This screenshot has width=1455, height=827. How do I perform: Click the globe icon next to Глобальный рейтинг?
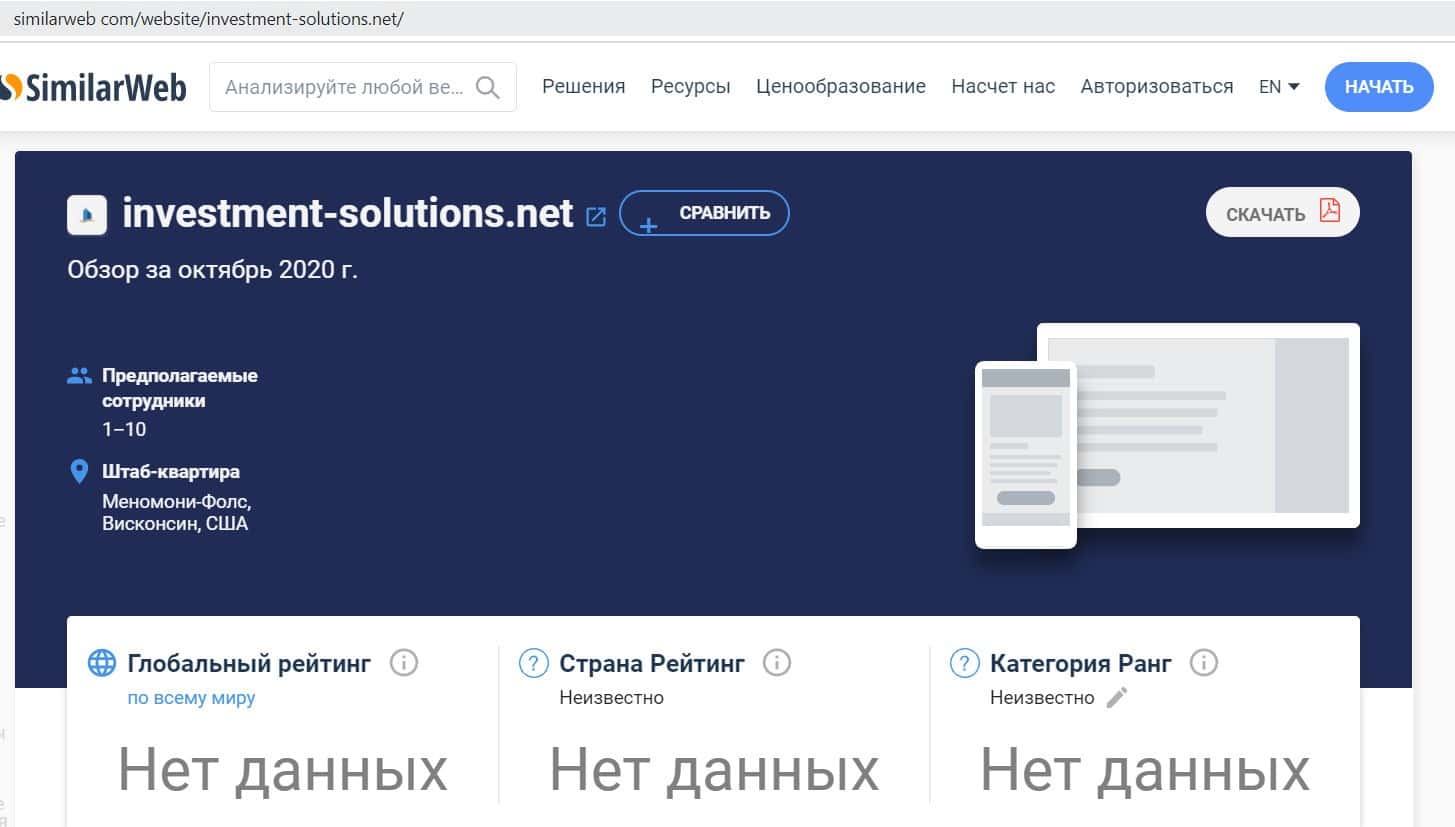click(102, 663)
